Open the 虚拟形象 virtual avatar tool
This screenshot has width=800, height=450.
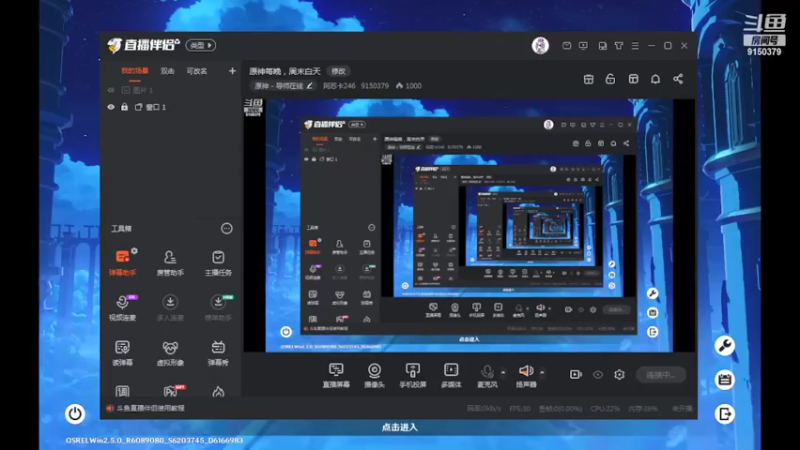point(170,353)
